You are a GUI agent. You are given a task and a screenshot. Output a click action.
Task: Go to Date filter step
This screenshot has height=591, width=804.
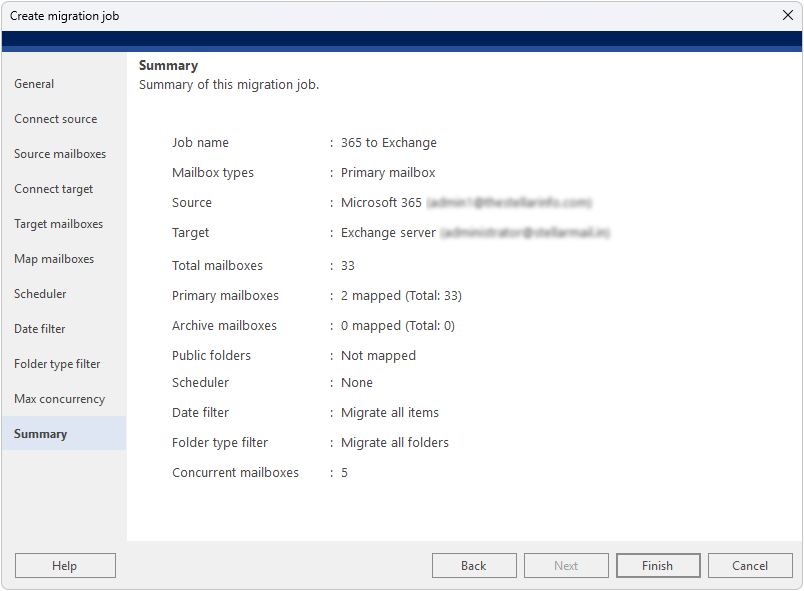39,329
